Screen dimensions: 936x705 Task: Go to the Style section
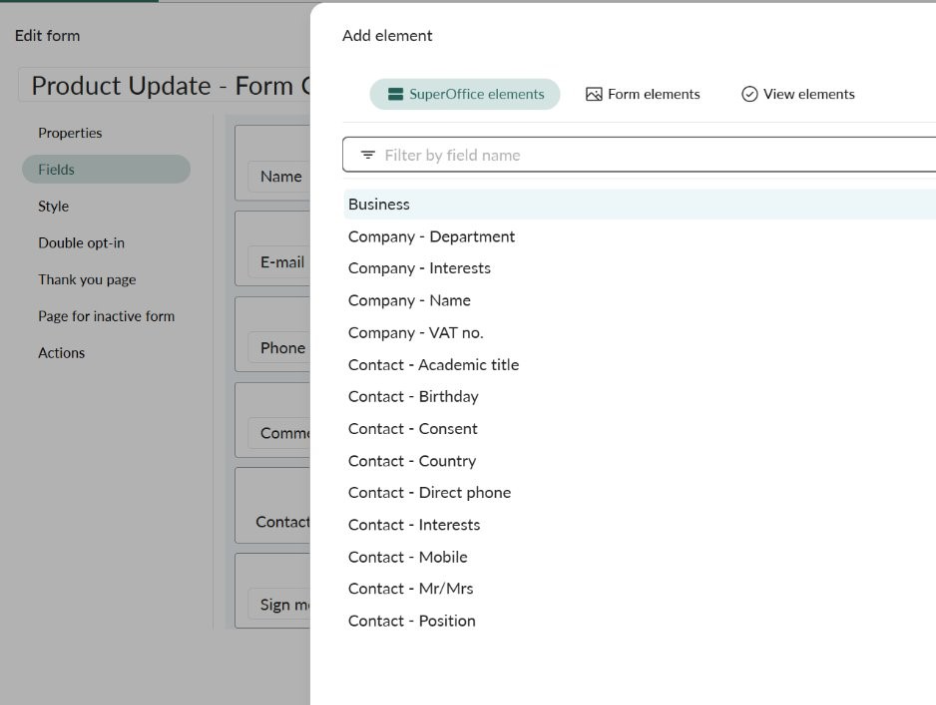tap(54, 206)
